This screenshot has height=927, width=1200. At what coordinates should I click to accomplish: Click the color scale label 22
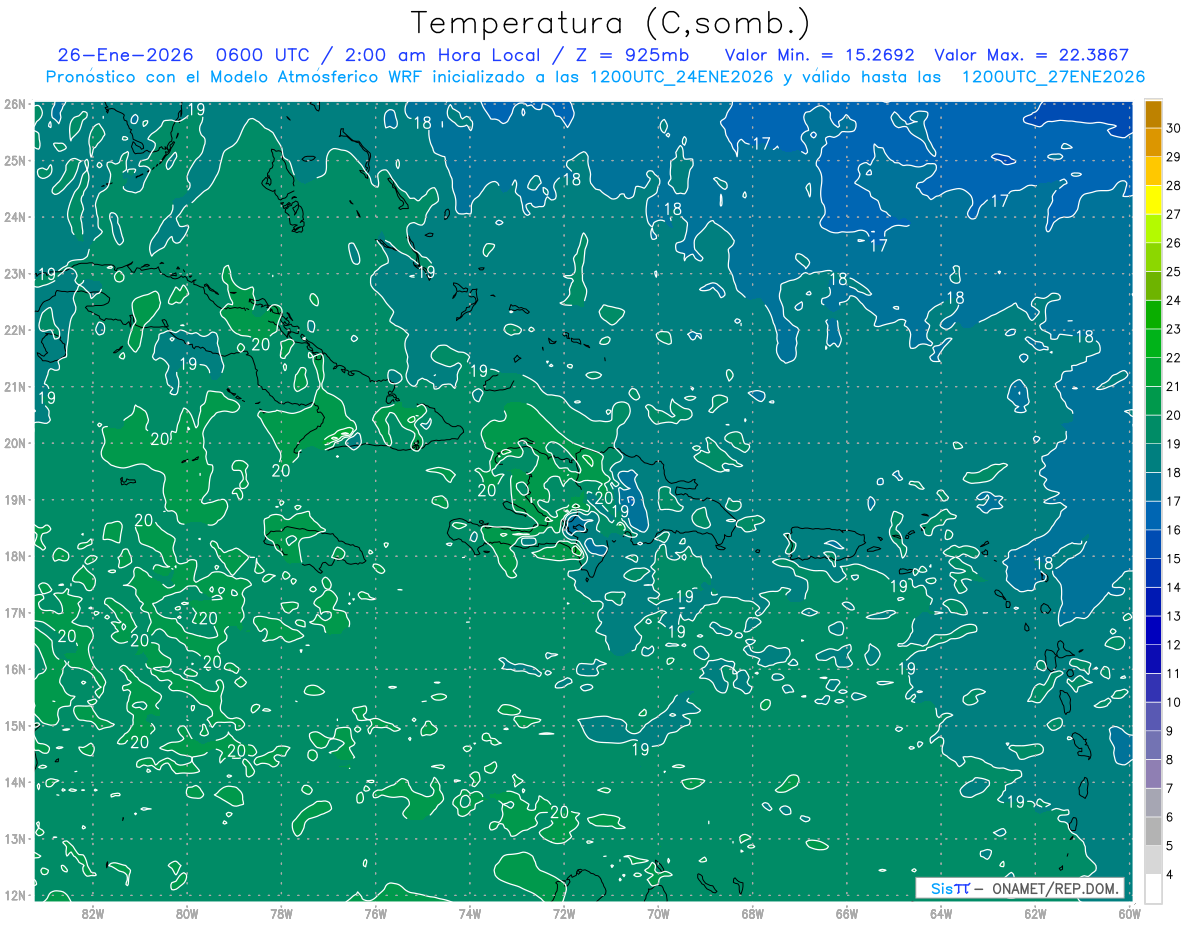click(x=1174, y=357)
